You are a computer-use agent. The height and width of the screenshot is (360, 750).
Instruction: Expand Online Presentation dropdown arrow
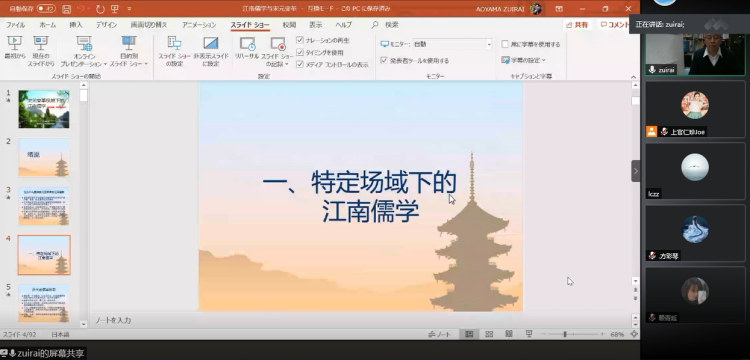coord(105,64)
